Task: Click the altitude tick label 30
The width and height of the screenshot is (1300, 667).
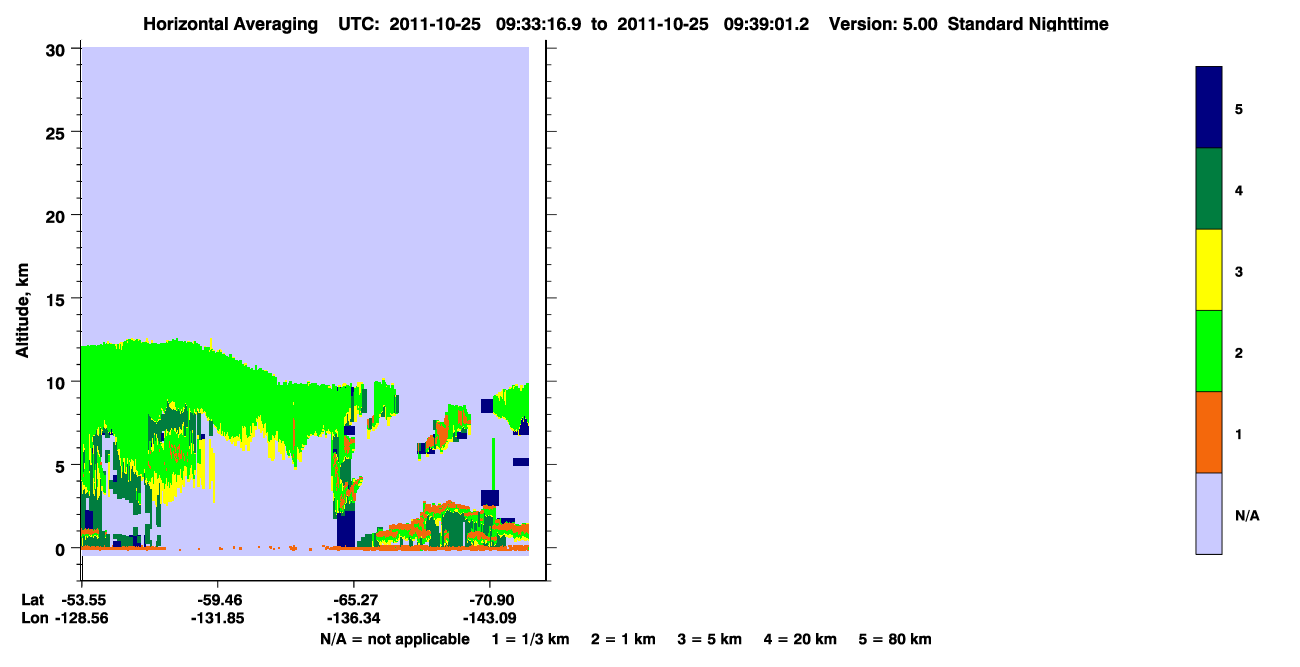Action: click(x=58, y=49)
